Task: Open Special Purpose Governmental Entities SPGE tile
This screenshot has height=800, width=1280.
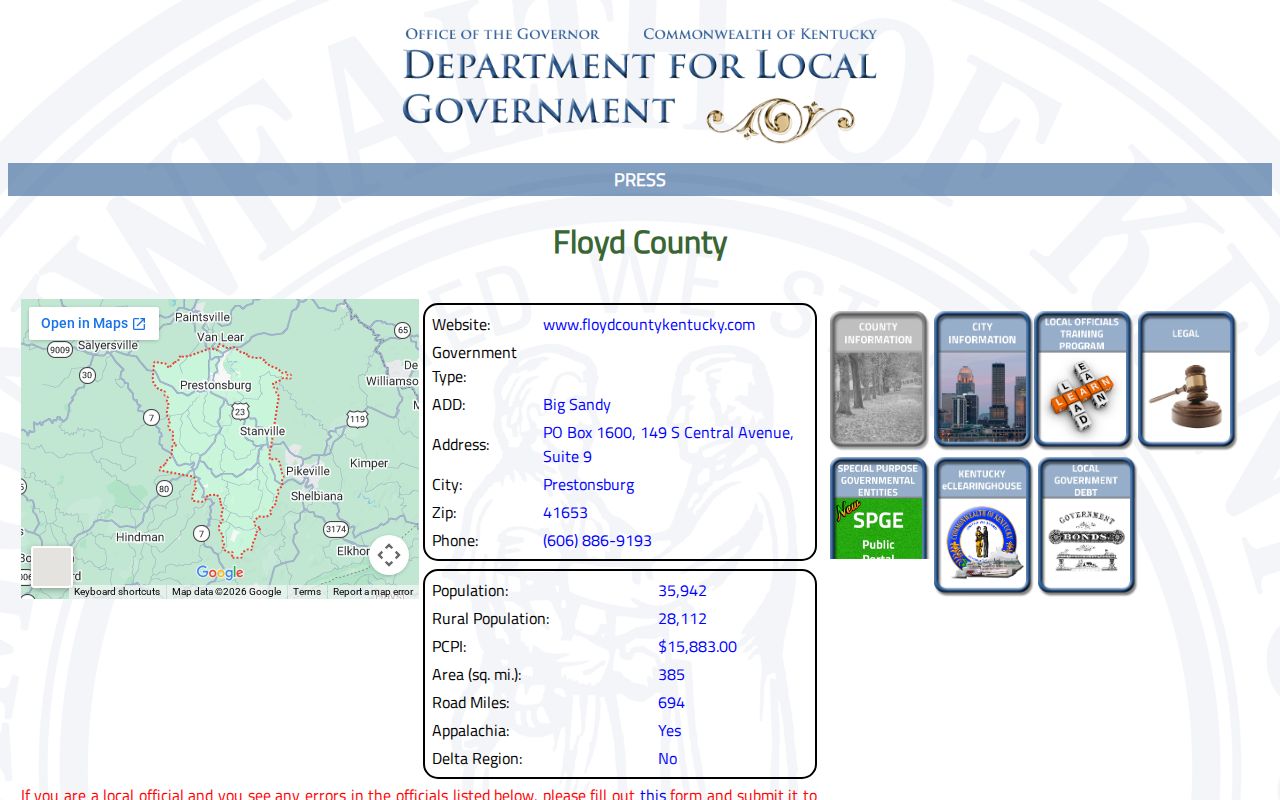Action: tap(878, 508)
